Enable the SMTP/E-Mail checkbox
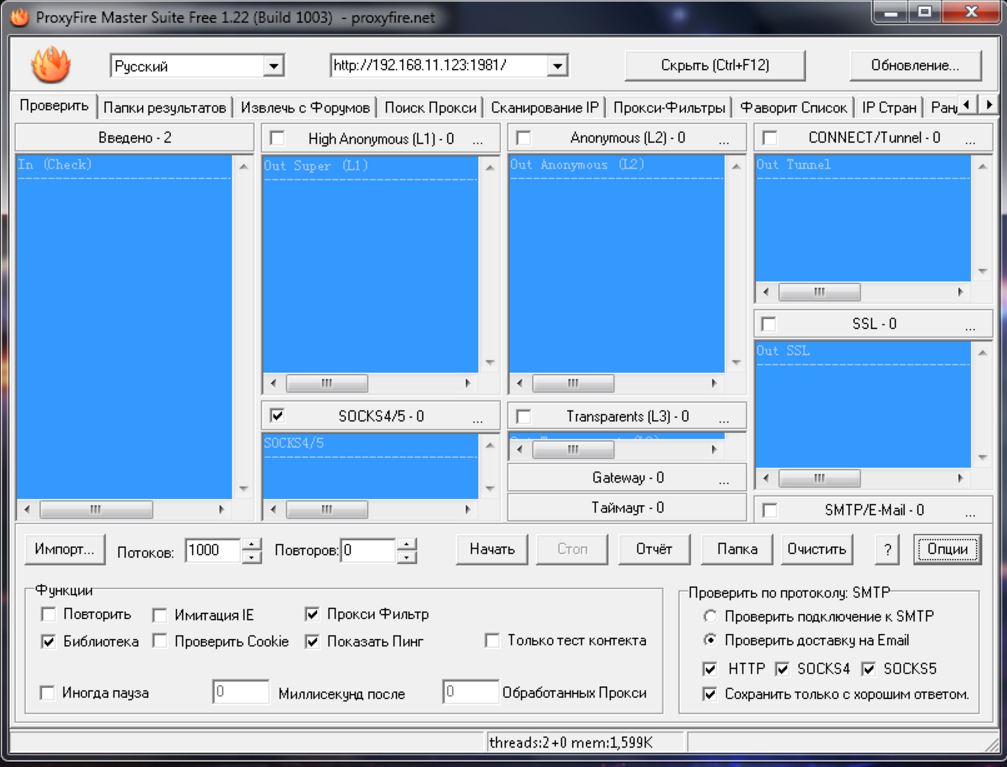This screenshot has width=1007, height=767. pyautogui.click(x=769, y=511)
